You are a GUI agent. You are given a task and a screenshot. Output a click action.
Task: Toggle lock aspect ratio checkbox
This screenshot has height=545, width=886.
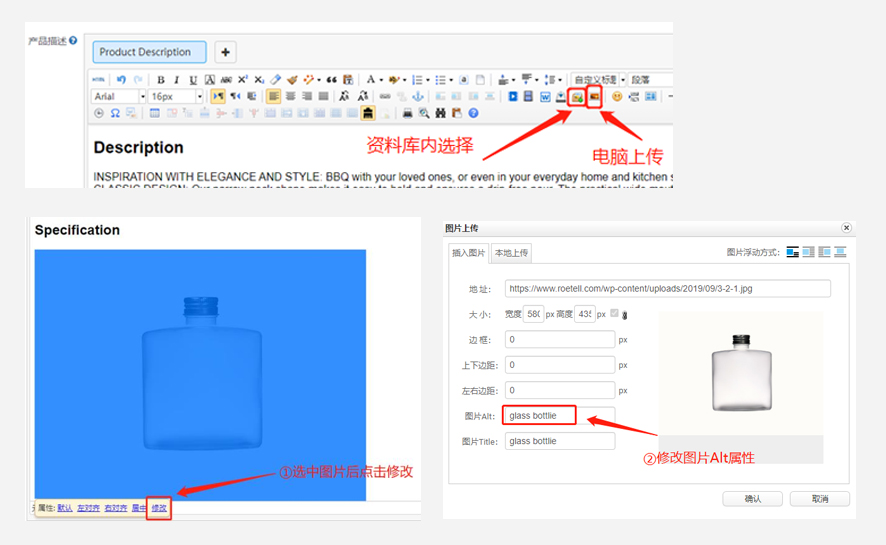click(614, 313)
